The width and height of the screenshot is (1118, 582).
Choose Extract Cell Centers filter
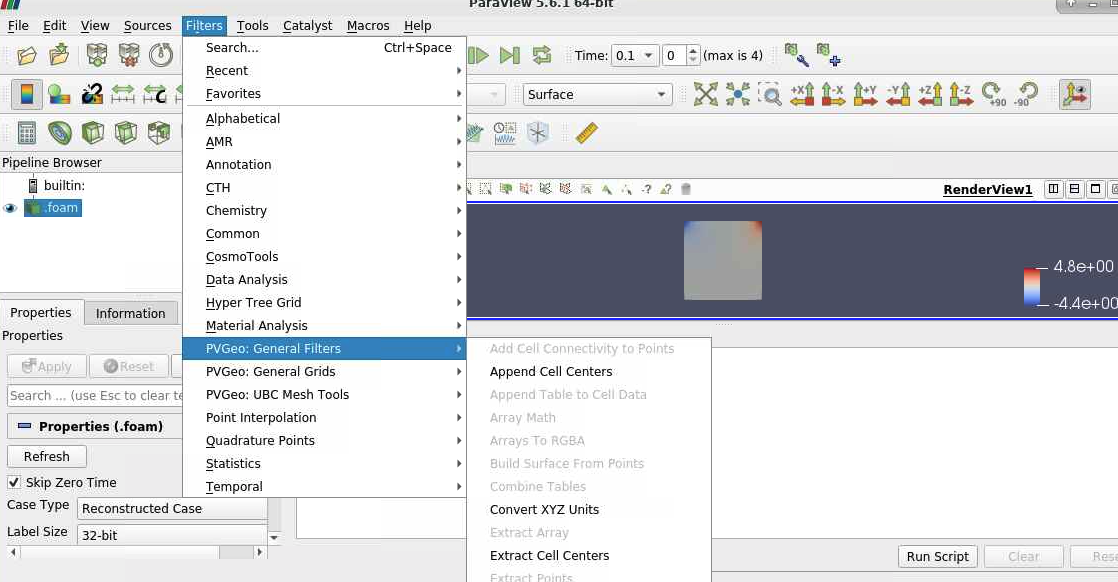pyautogui.click(x=589, y=556)
